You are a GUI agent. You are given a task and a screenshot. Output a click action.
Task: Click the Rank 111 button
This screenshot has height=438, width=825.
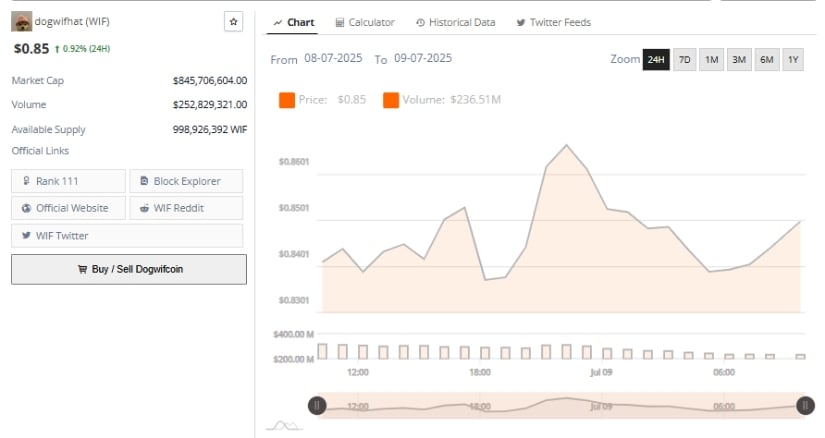point(68,181)
